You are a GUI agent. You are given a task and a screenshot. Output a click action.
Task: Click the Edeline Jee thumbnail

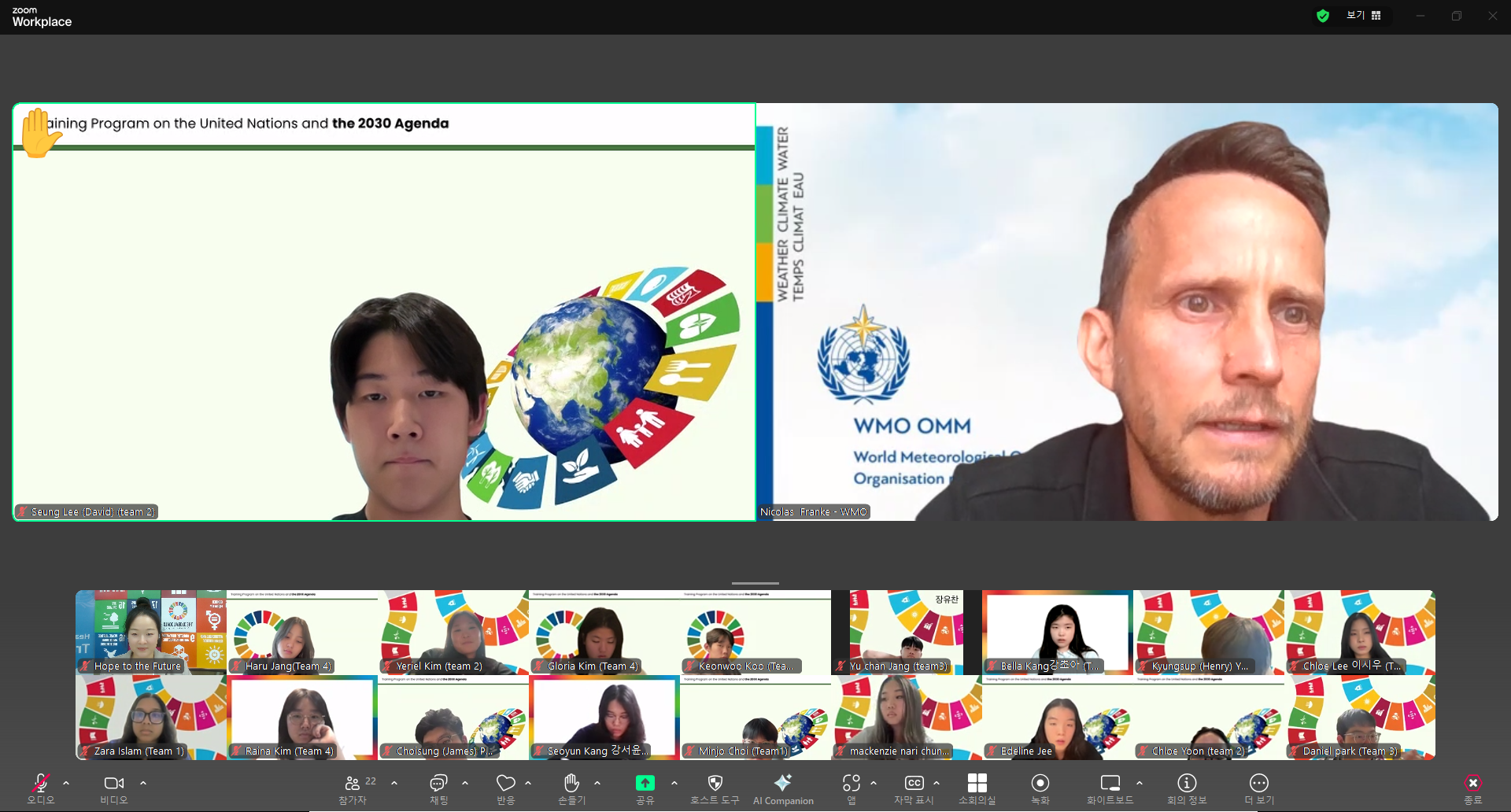click(1058, 718)
